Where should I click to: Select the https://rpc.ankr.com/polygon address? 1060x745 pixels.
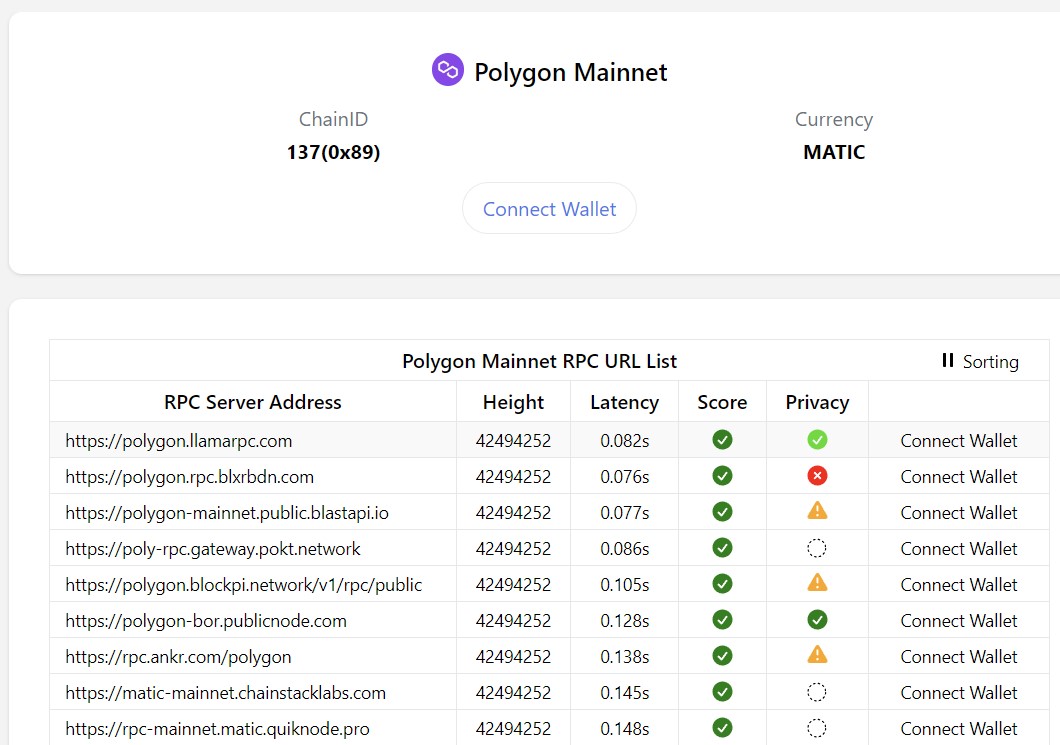point(178,656)
